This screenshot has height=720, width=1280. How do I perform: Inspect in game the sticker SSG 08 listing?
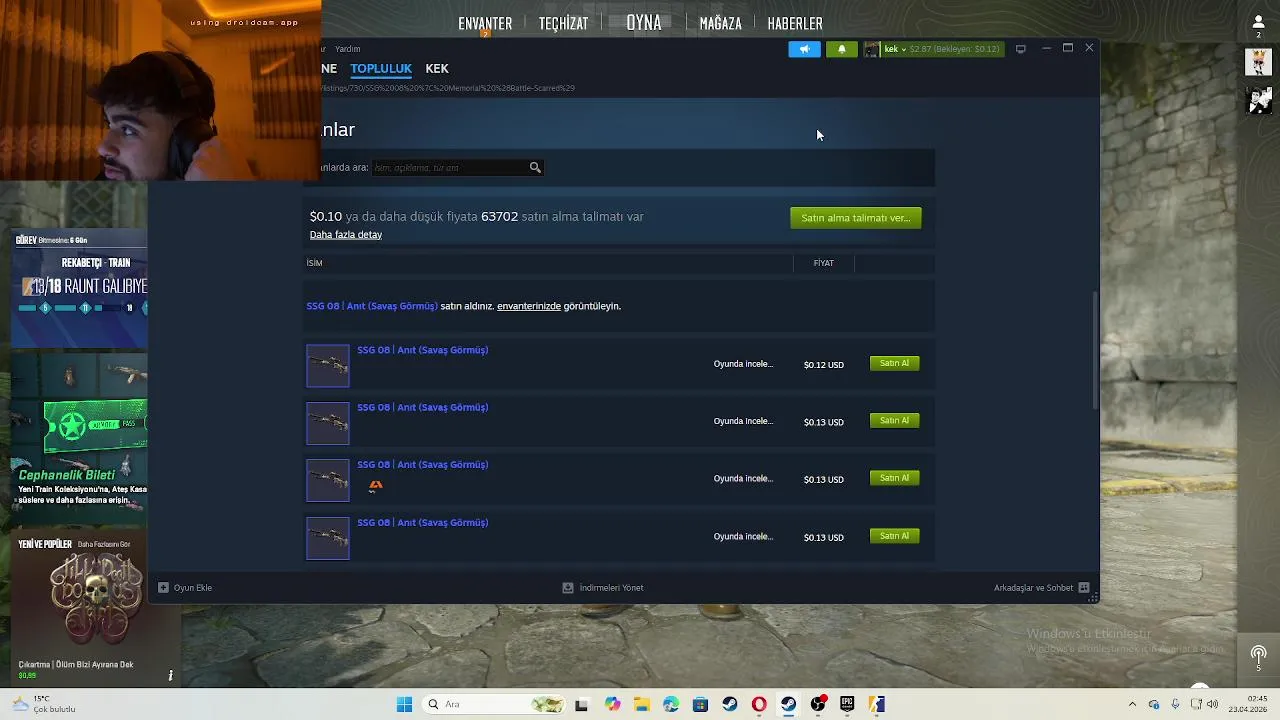pyautogui.click(x=743, y=479)
